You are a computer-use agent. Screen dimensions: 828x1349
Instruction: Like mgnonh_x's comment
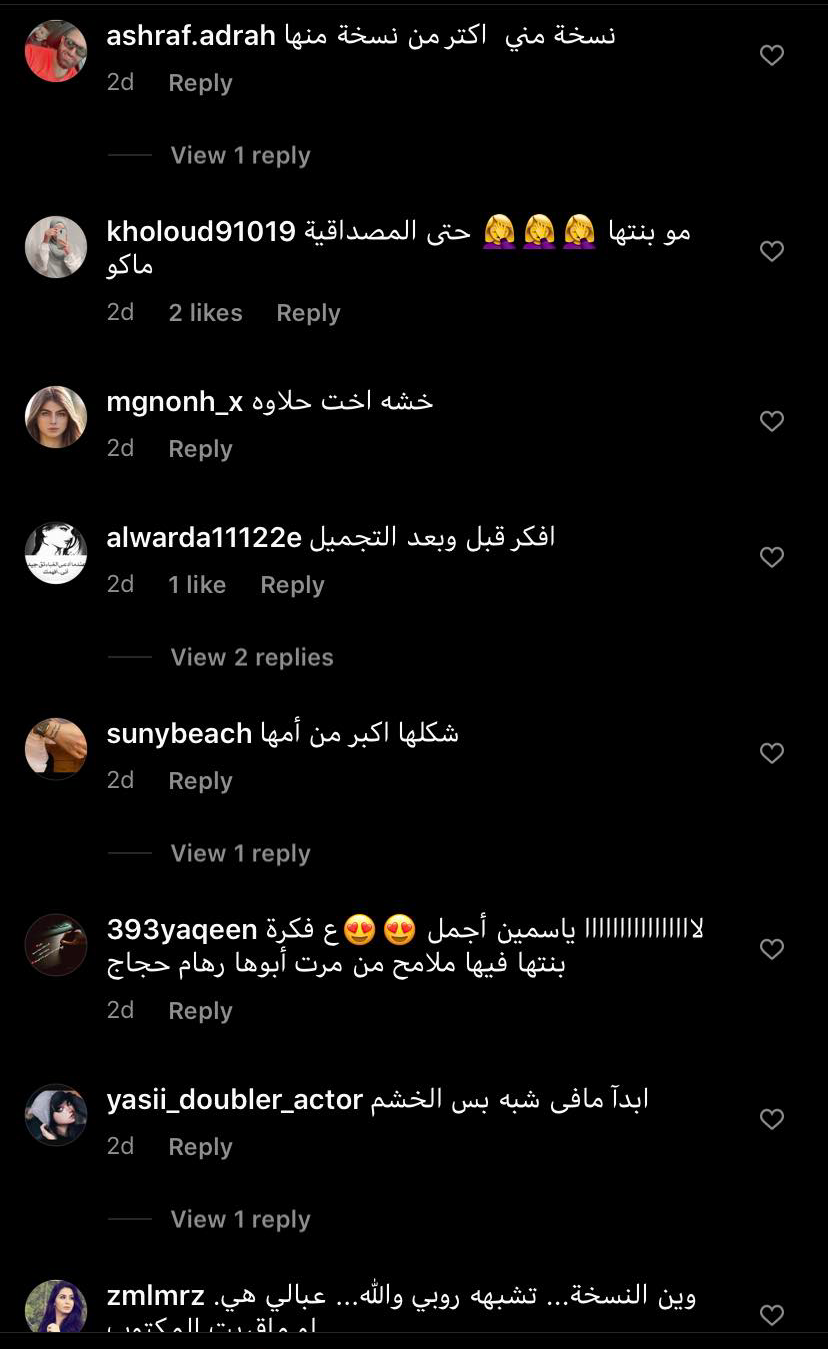pos(772,421)
